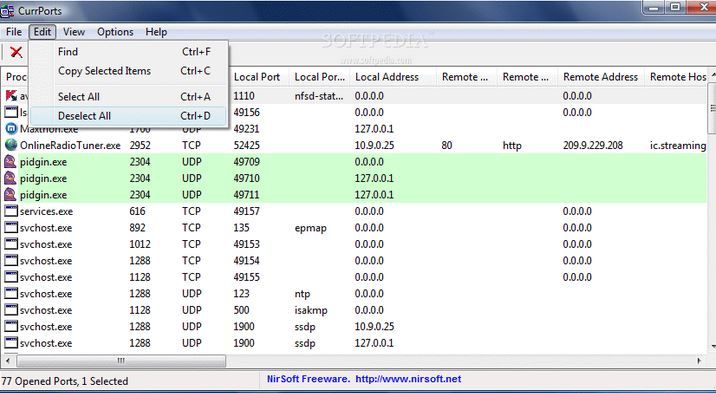
Task: Click the epmap port name cell
Action: 311,228
